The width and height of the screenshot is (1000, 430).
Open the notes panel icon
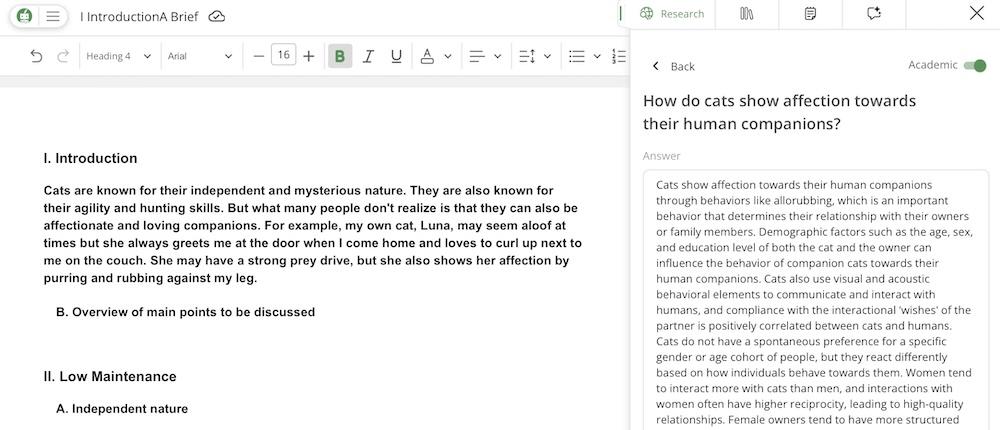tap(810, 14)
